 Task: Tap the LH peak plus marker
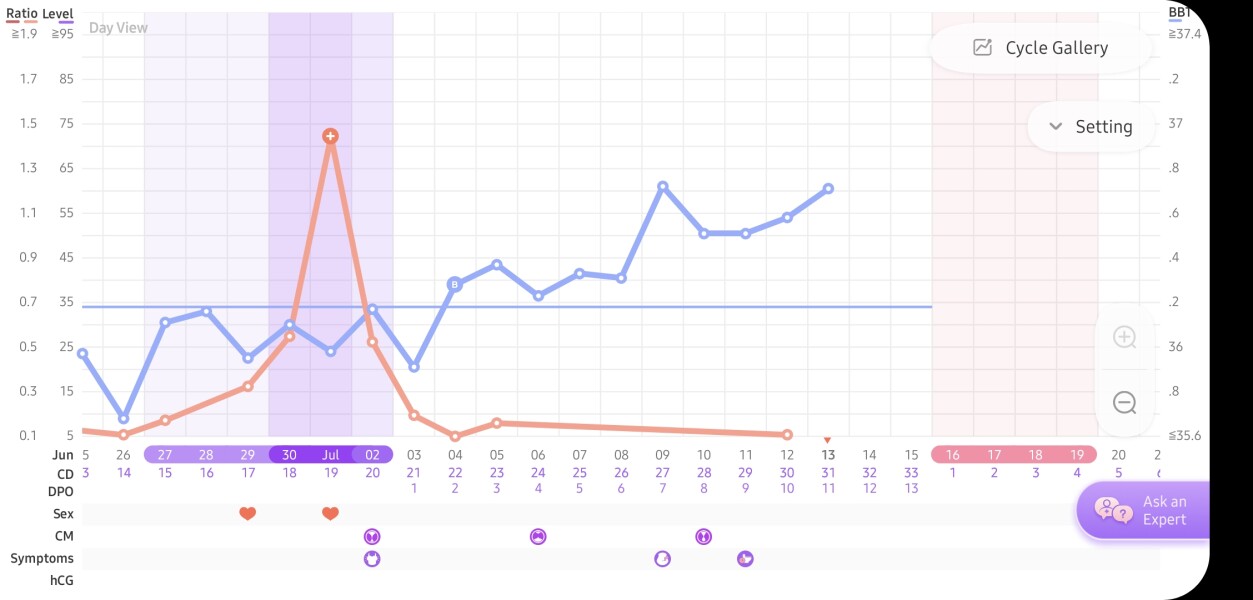pyautogui.click(x=330, y=136)
